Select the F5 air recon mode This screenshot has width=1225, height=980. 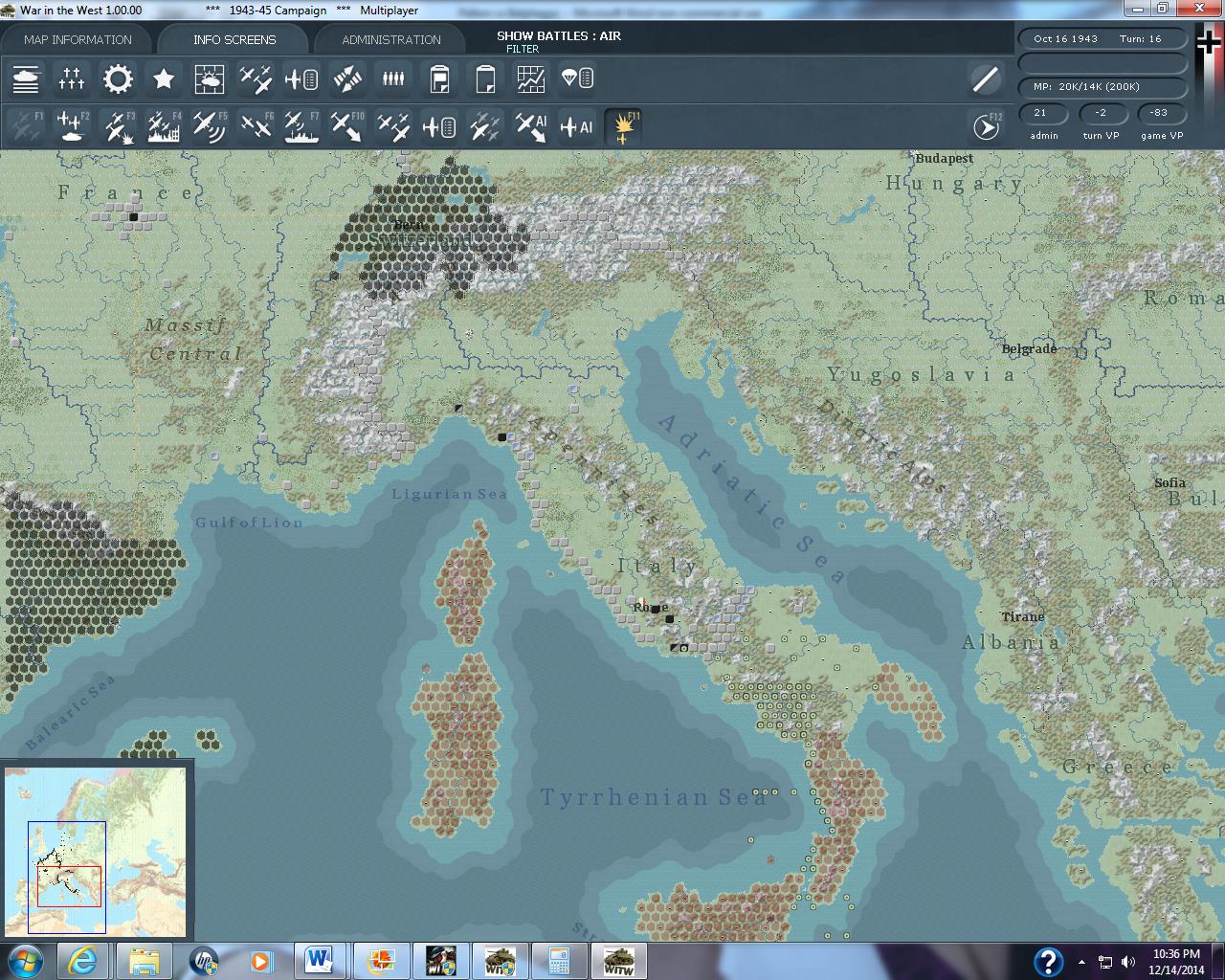click(x=210, y=126)
